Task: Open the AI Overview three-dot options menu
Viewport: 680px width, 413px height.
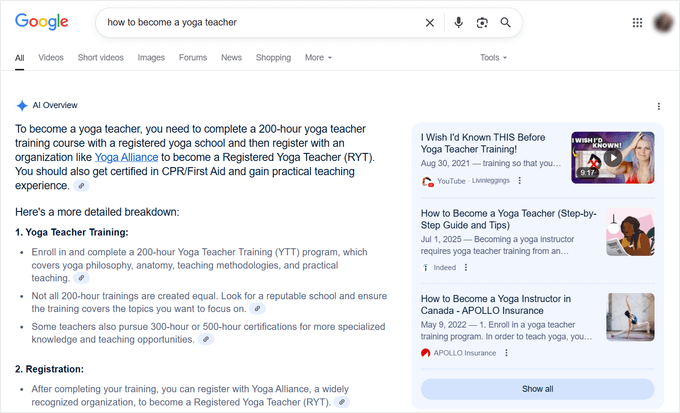Action: 658,106
